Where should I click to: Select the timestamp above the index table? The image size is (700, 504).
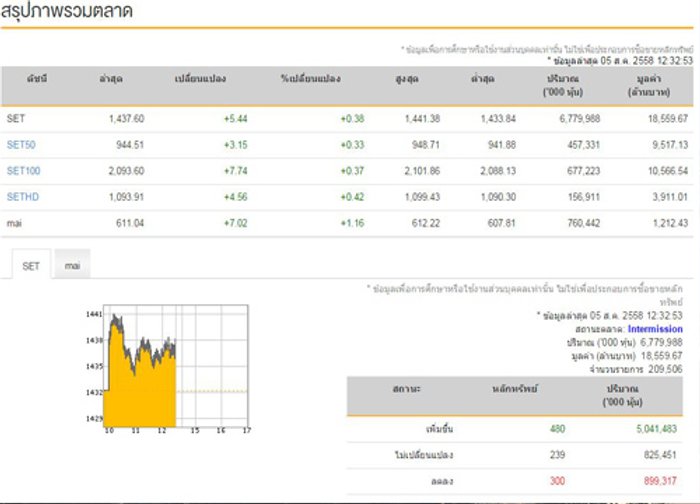point(621,61)
